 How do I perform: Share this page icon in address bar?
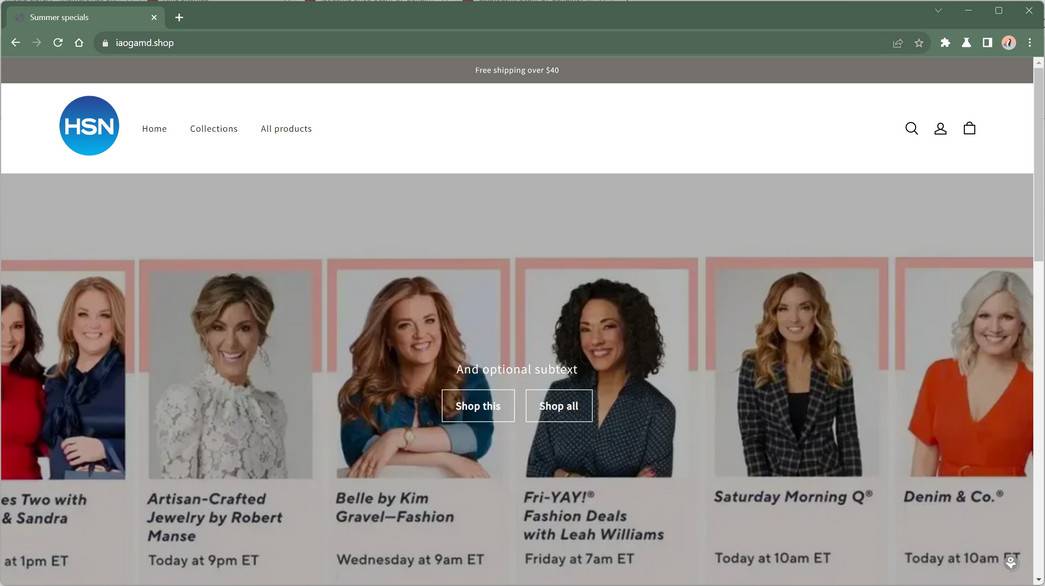point(898,43)
